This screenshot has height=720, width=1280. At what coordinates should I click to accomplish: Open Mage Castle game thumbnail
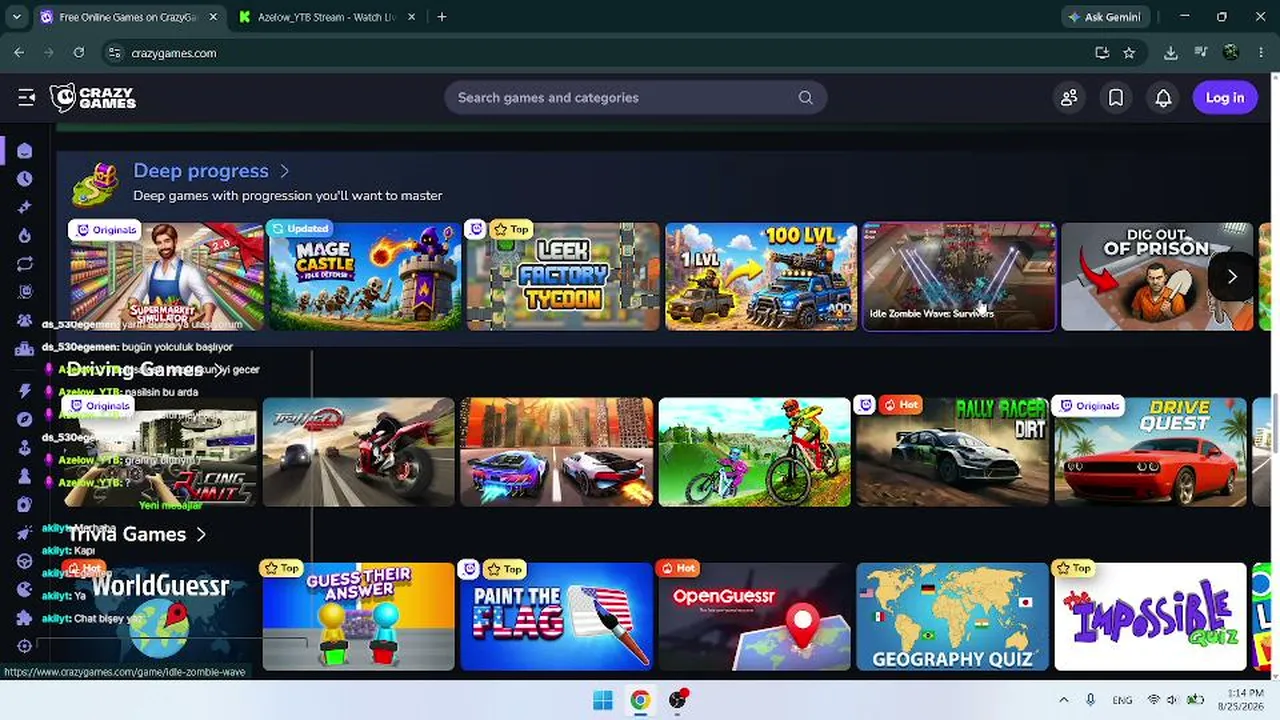click(365, 277)
